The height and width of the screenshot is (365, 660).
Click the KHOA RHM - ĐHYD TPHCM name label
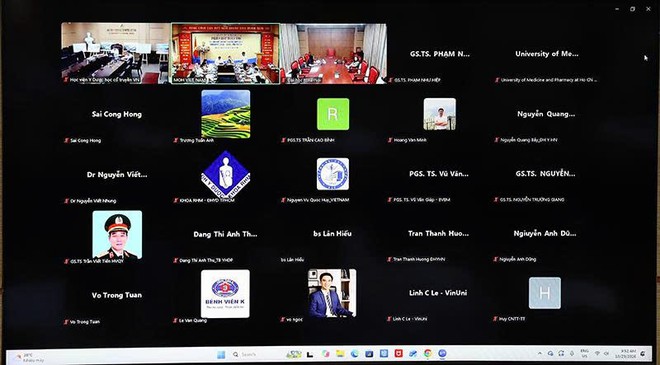(x=207, y=200)
